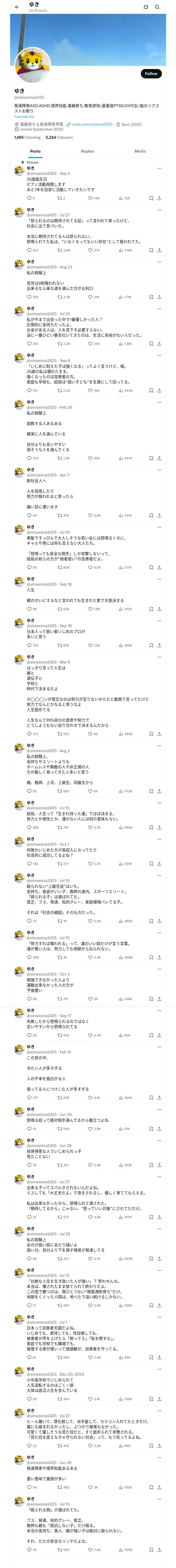The height and width of the screenshot is (1568, 176).
Task: Switch to the Replies tab
Action: 87,151
